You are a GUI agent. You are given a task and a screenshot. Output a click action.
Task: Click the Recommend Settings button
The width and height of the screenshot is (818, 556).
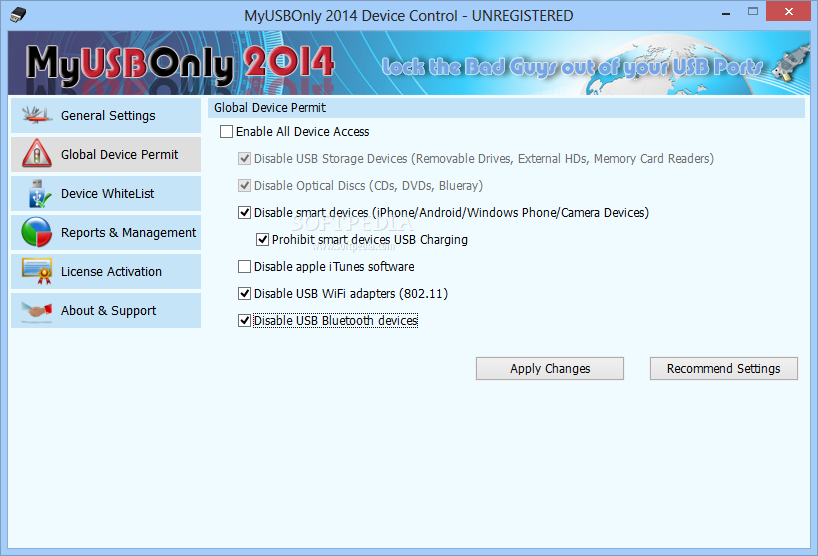click(724, 369)
